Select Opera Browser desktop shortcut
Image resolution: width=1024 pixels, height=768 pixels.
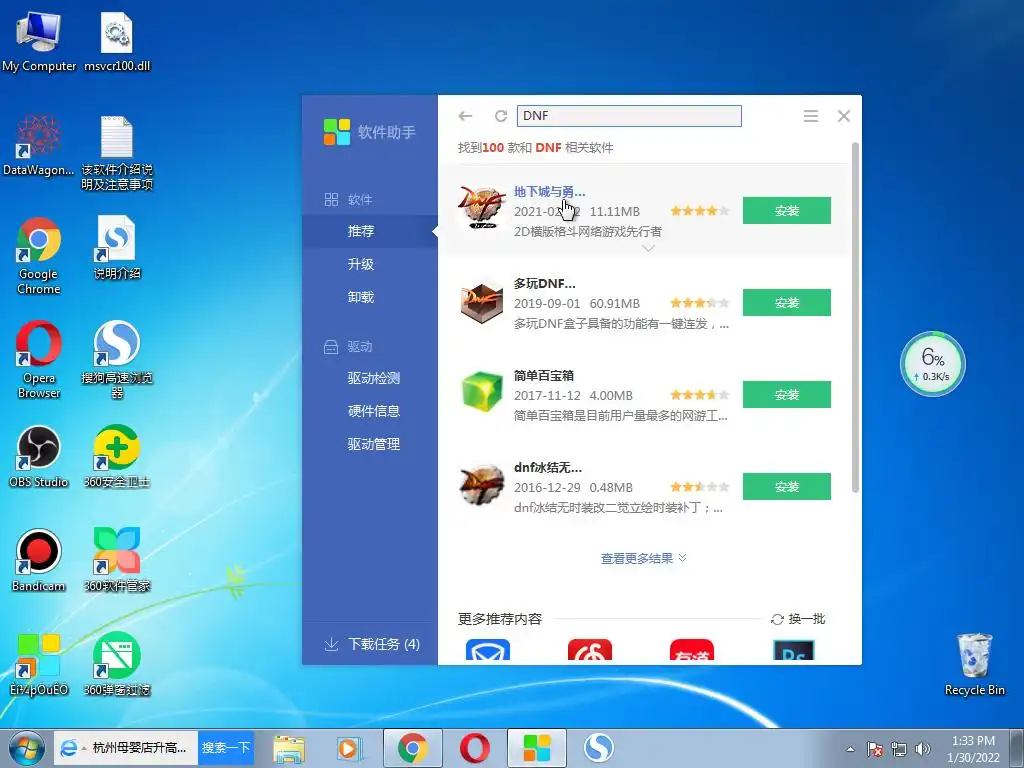39,359
